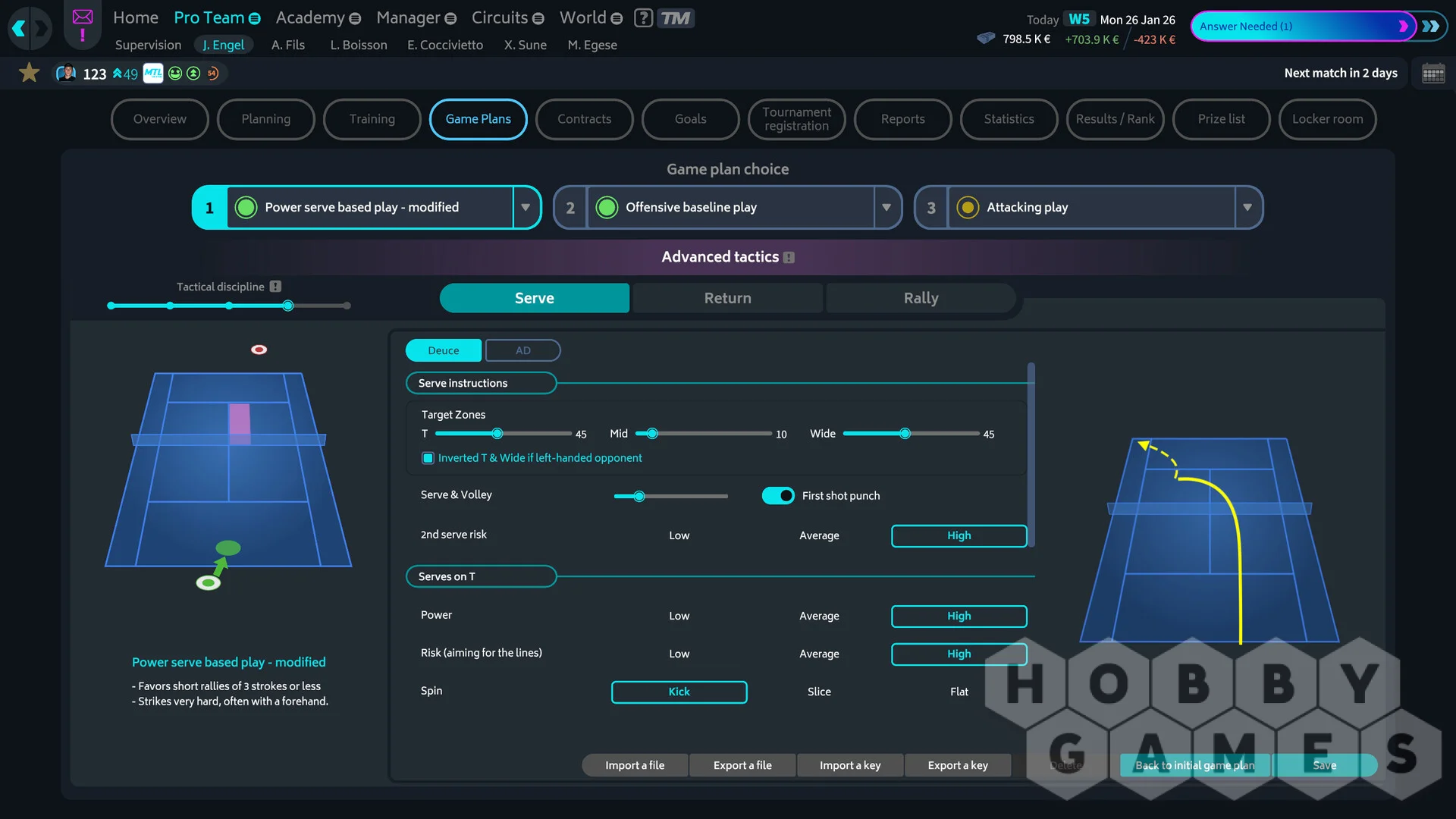The image size is (1456, 819).
Task: Set 2nd serve risk to High
Action: (x=959, y=535)
